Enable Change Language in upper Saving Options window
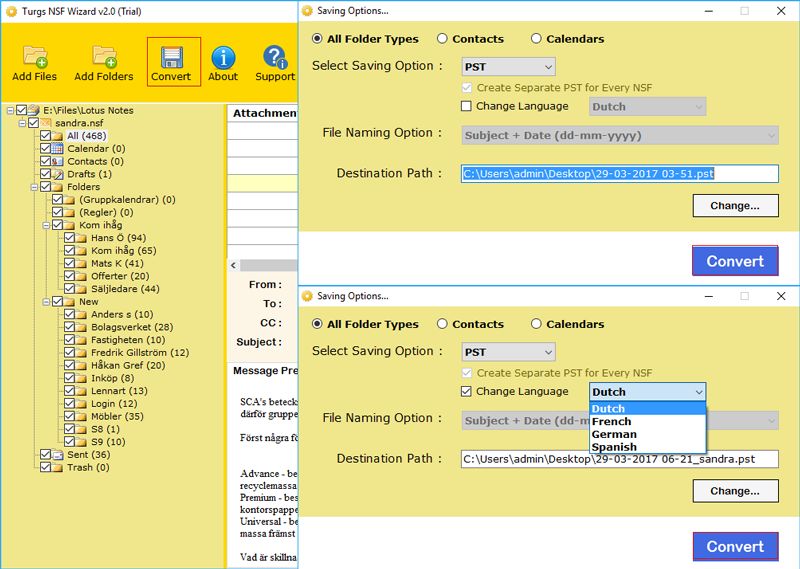Screen dimensions: 800x569 coord(466,106)
